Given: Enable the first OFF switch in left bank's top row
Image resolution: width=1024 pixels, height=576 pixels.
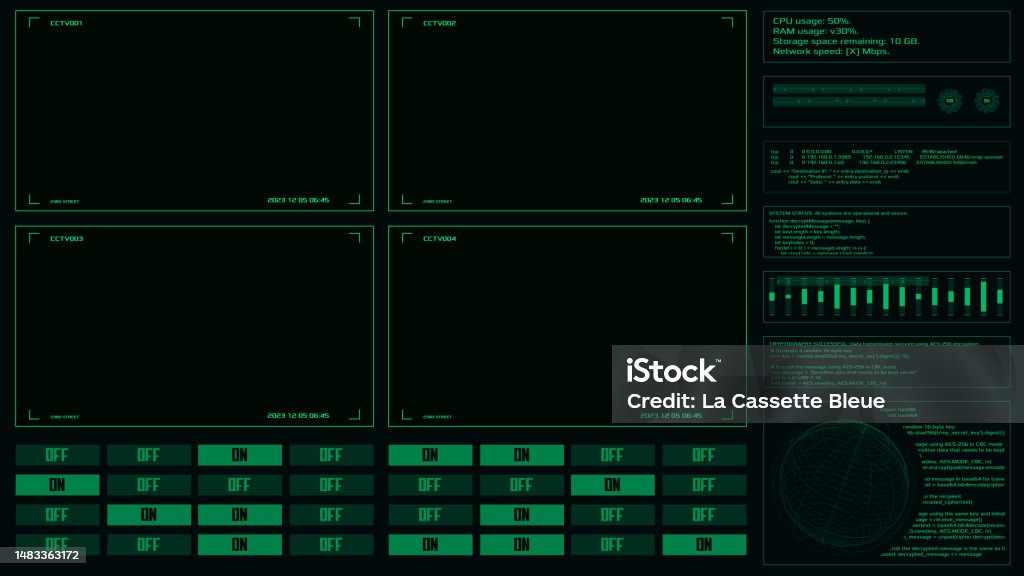Looking at the screenshot, I should (57, 455).
